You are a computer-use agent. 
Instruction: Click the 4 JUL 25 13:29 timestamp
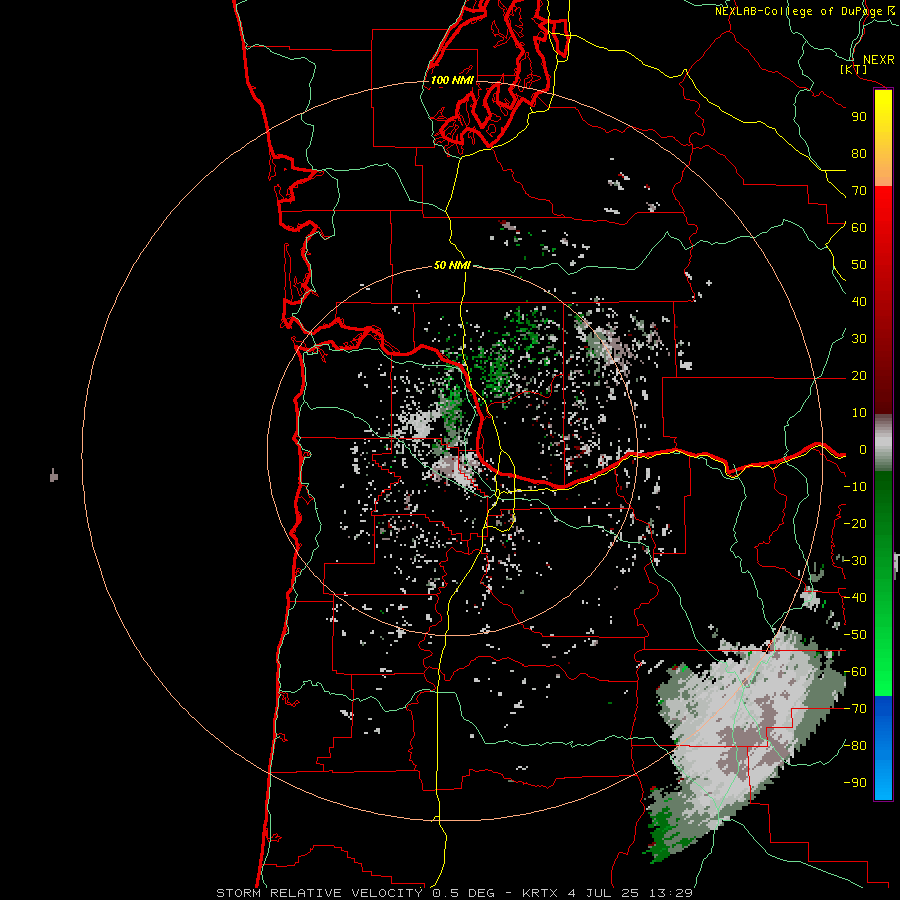click(x=631, y=893)
